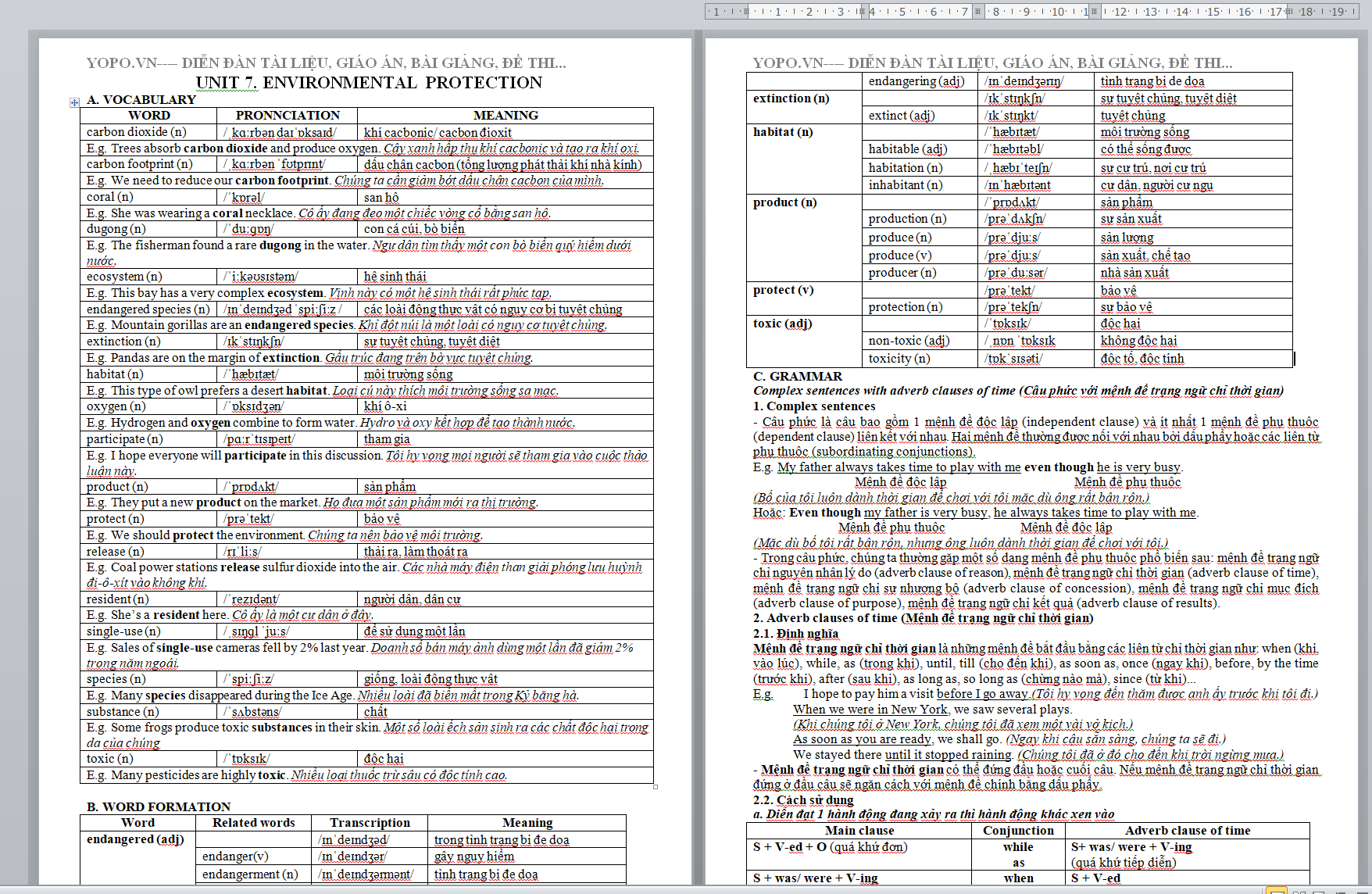Click the title UNIT 7. ENVIRONMENTAL PROTECTION

[369, 83]
